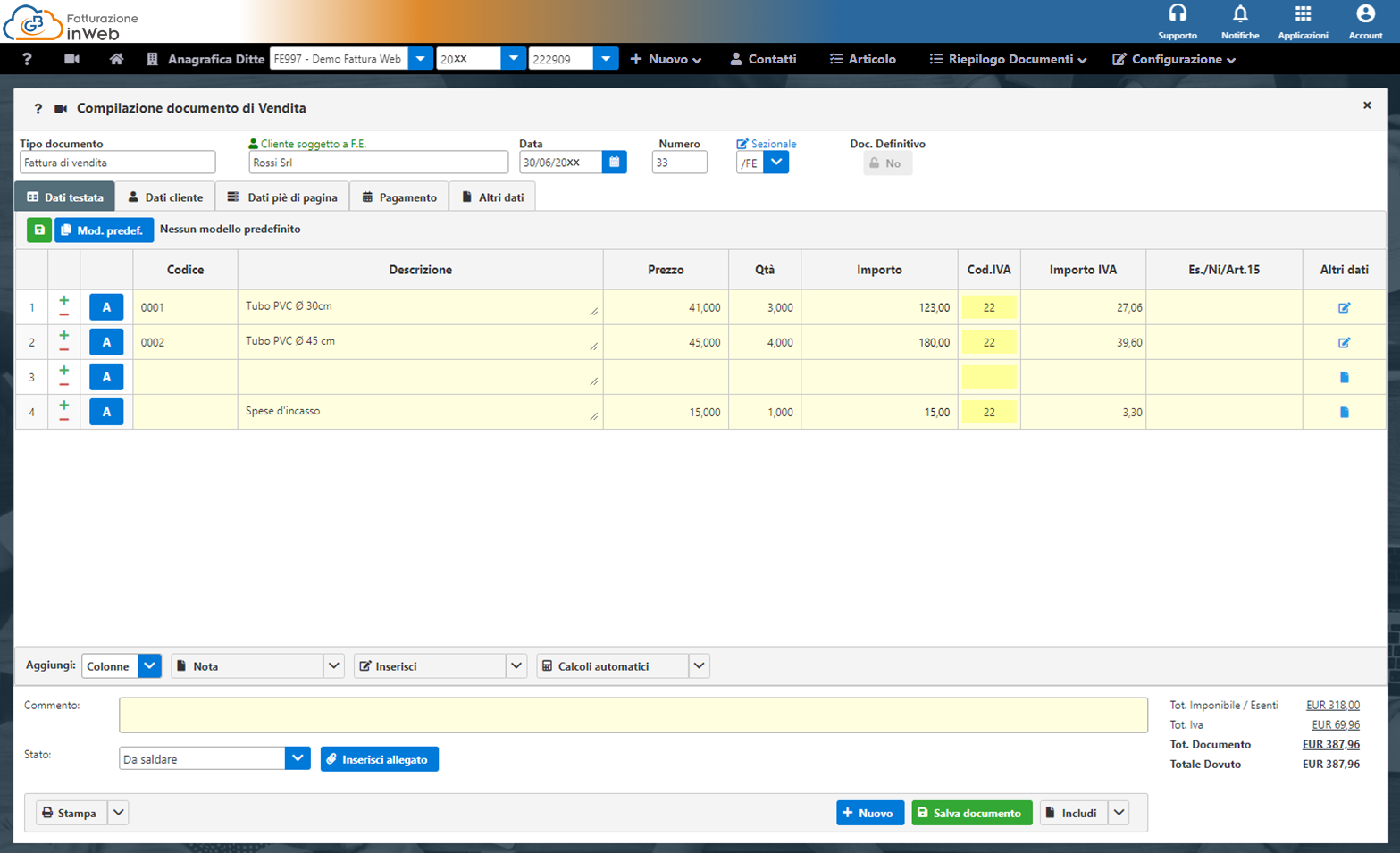The image size is (1400, 853).
Task: Open the Stato Da saldare dropdown
Action: click(298, 758)
